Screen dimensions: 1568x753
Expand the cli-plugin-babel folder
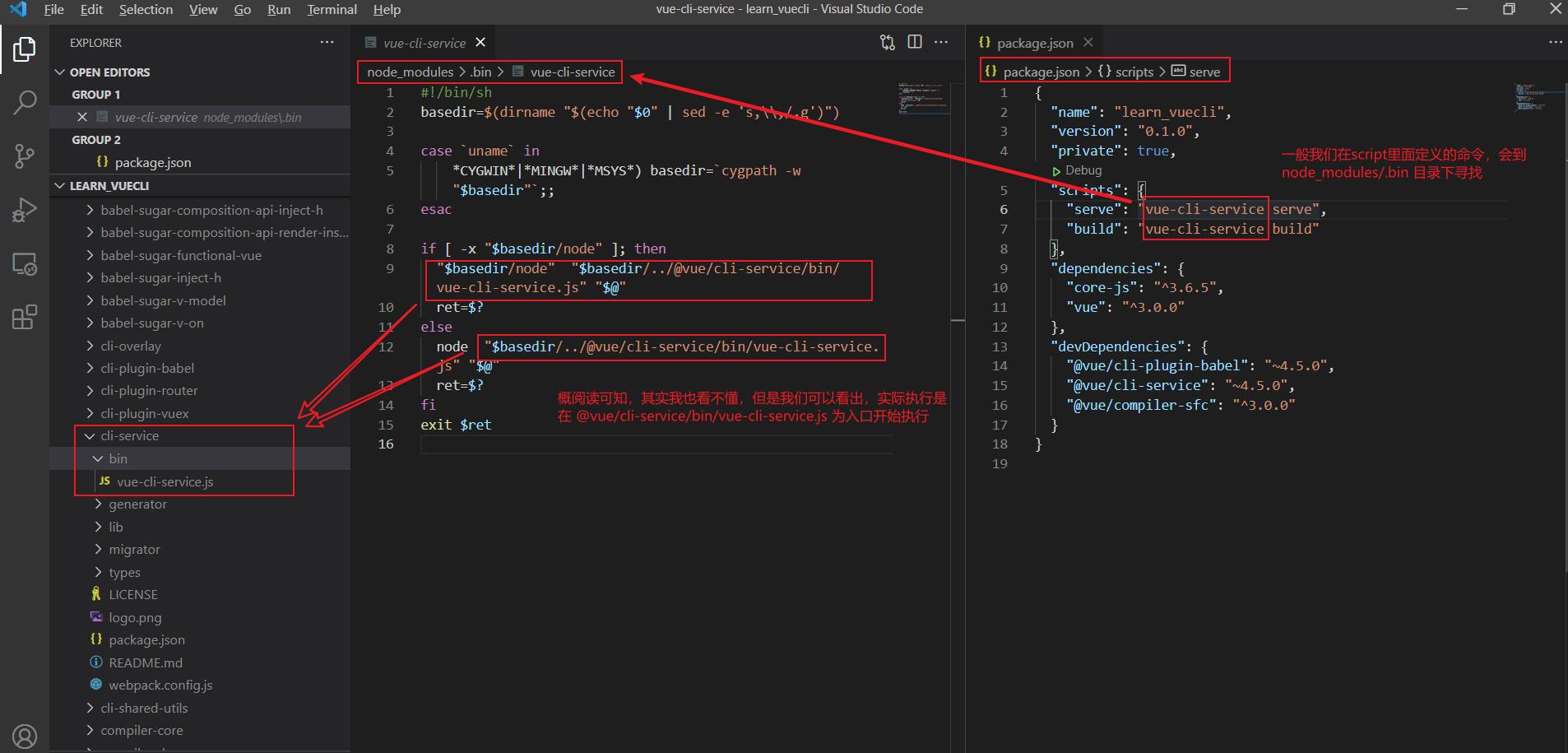coord(147,369)
